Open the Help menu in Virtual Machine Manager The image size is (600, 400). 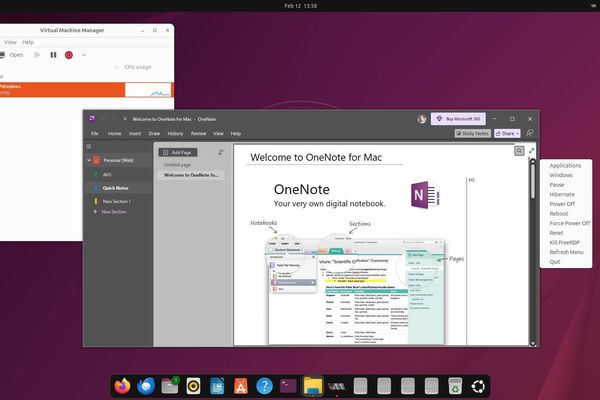[x=28, y=42]
